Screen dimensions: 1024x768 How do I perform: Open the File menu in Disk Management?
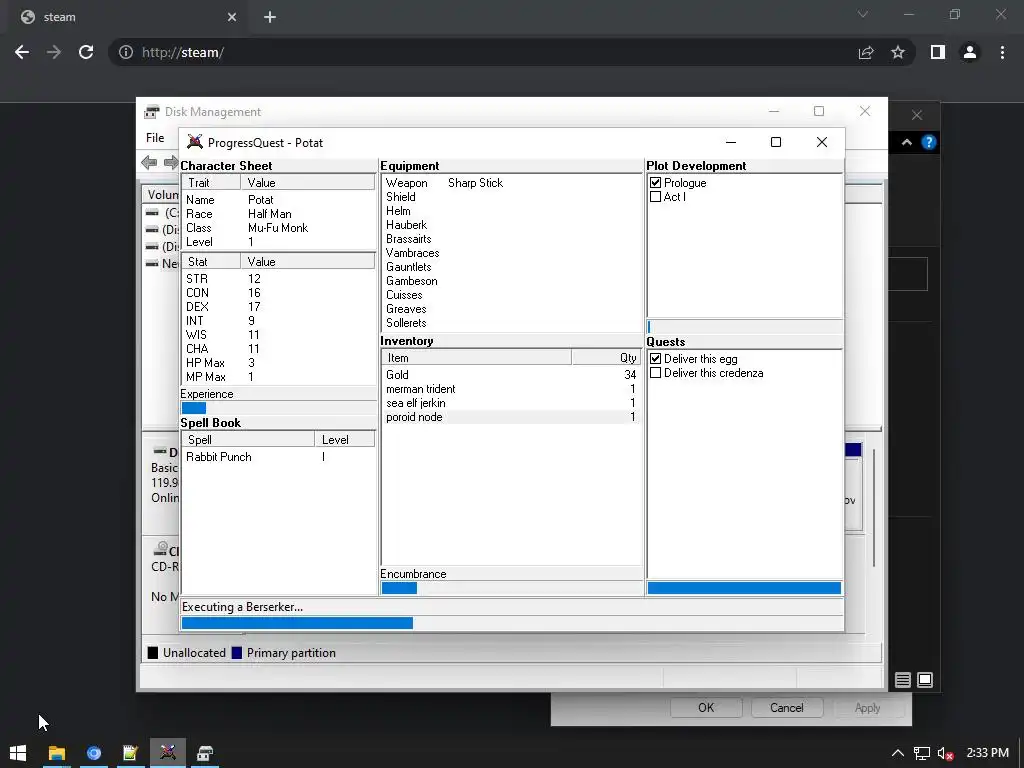[x=155, y=138]
